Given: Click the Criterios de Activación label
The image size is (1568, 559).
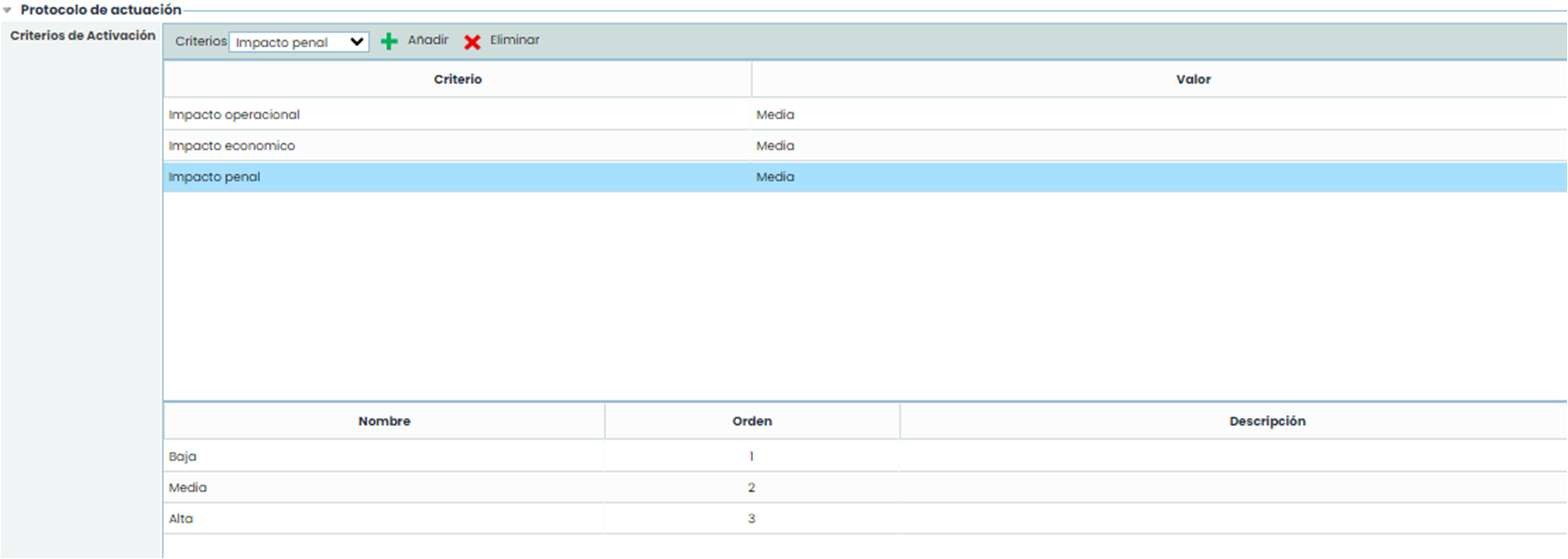Looking at the screenshot, I should [x=82, y=36].
